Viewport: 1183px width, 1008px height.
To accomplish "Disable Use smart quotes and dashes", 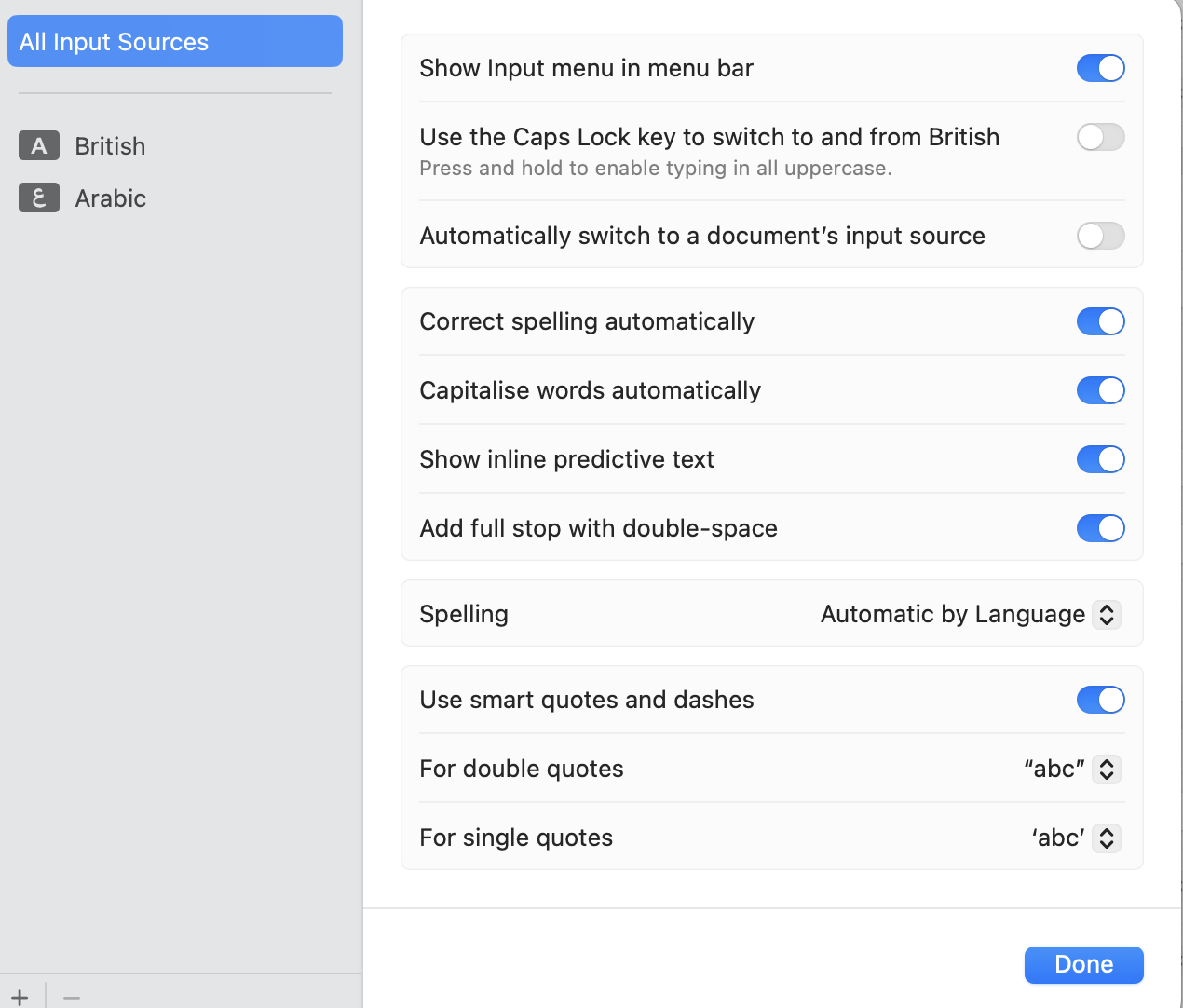I will (x=1100, y=700).
